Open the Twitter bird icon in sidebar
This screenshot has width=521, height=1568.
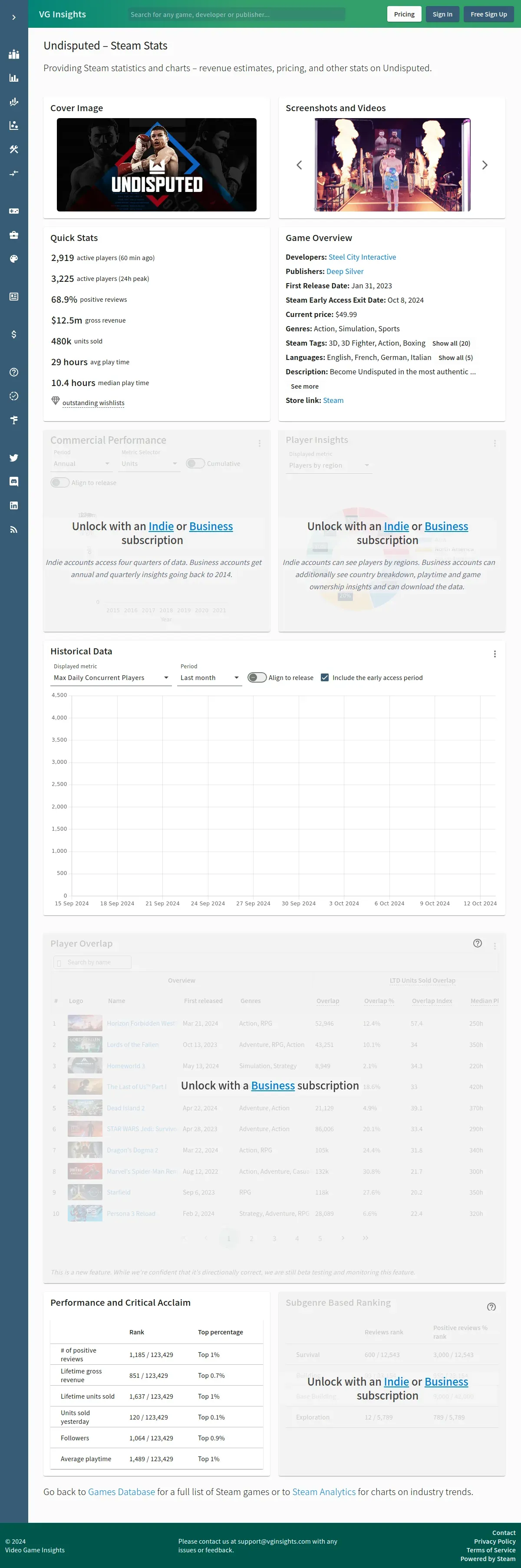point(14,458)
